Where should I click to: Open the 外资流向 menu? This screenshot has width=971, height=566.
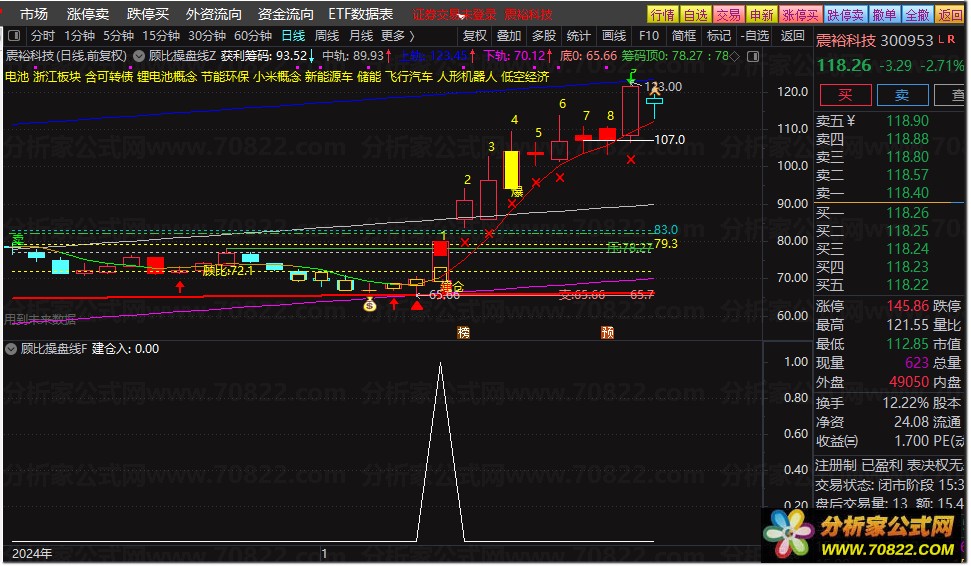point(214,14)
